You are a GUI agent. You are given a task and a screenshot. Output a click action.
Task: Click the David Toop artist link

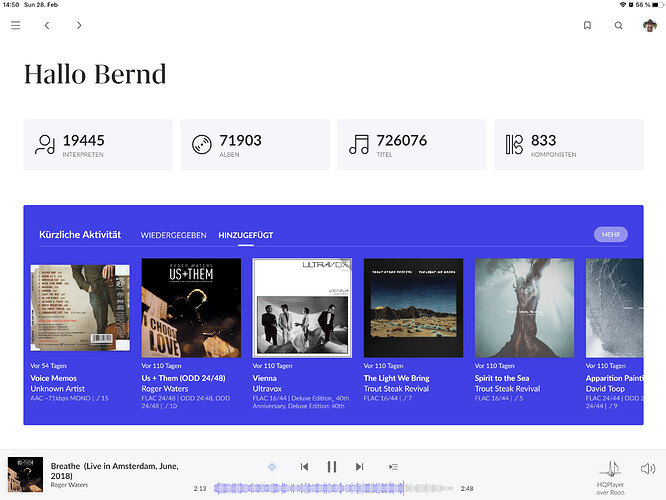(x=605, y=389)
